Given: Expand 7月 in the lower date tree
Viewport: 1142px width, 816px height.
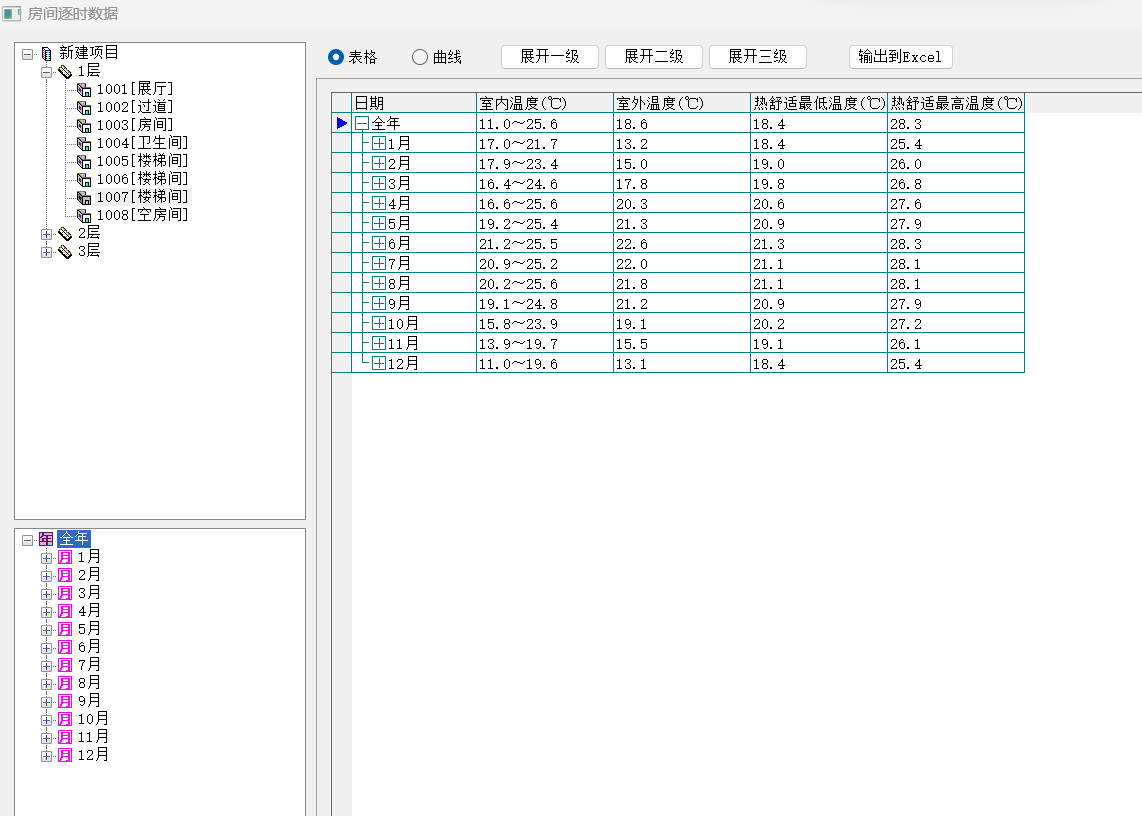Looking at the screenshot, I should click(x=46, y=665).
